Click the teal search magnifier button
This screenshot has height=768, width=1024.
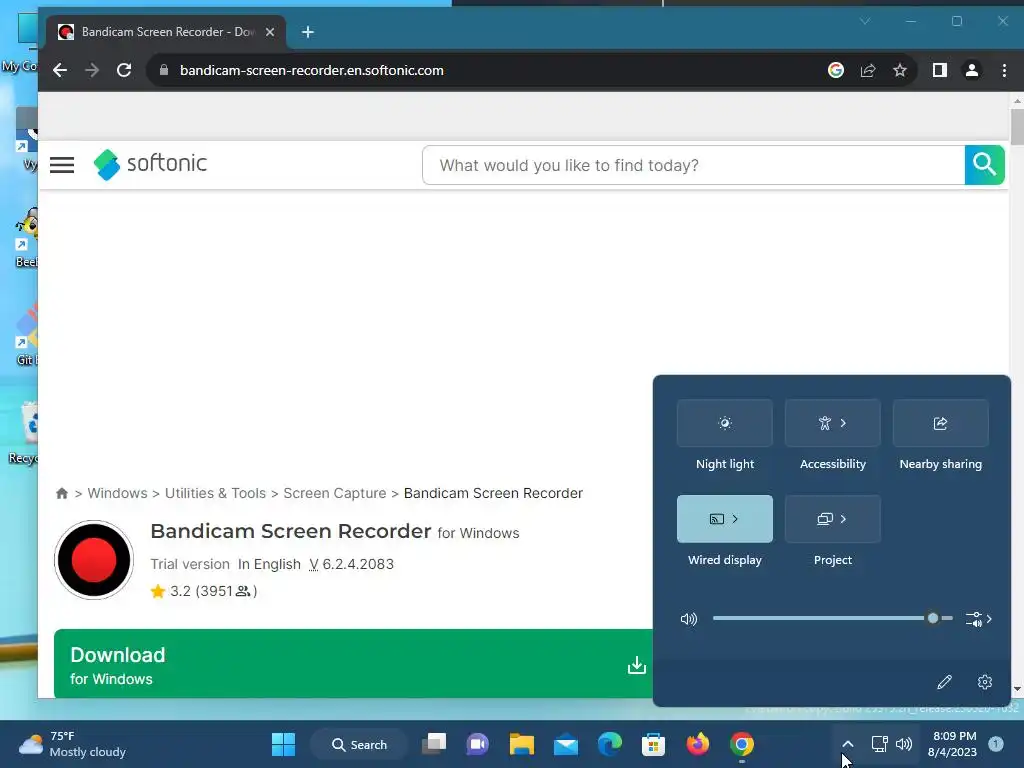coord(984,165)
